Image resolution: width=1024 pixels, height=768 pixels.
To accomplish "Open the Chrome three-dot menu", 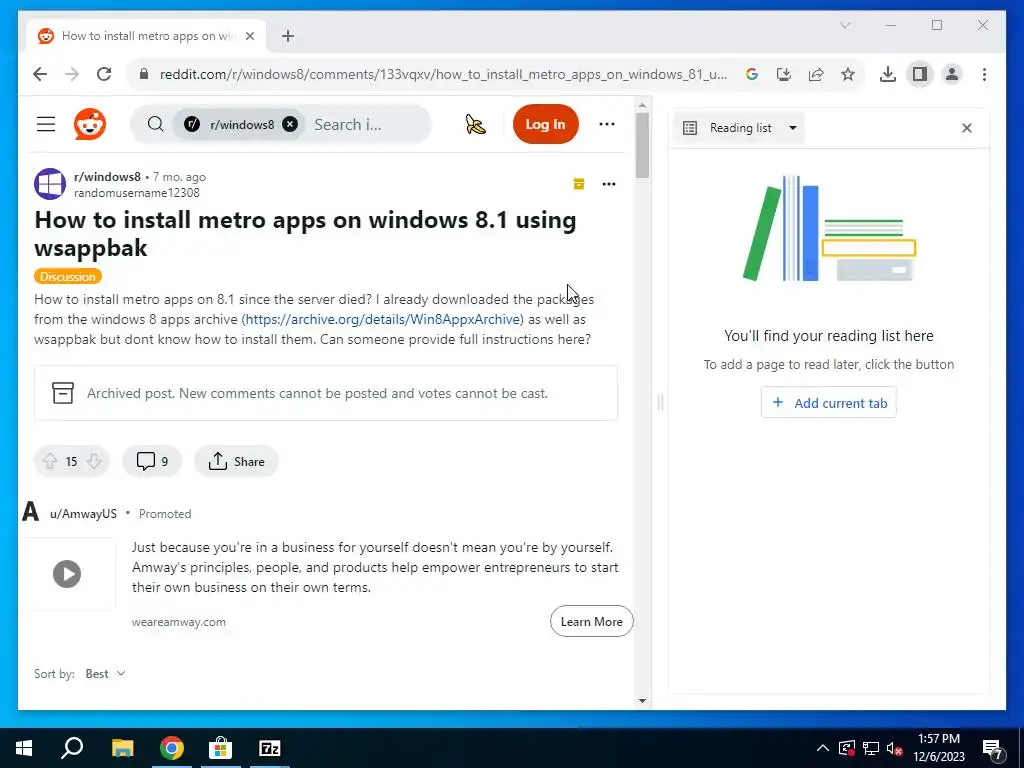I will coord(984,74).
